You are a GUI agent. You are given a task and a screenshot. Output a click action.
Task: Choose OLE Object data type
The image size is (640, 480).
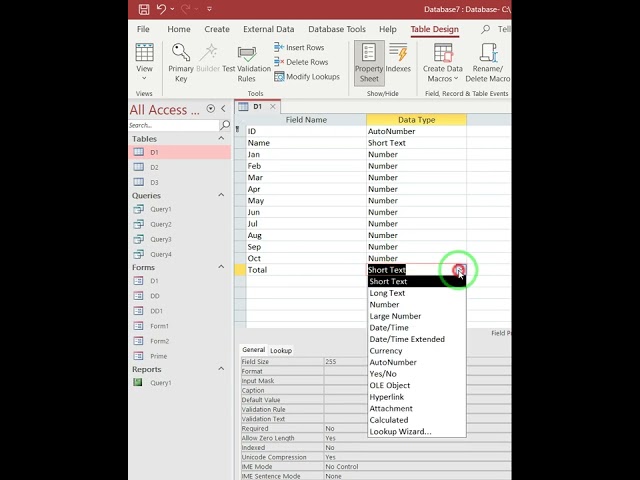(x=417, y=385)
